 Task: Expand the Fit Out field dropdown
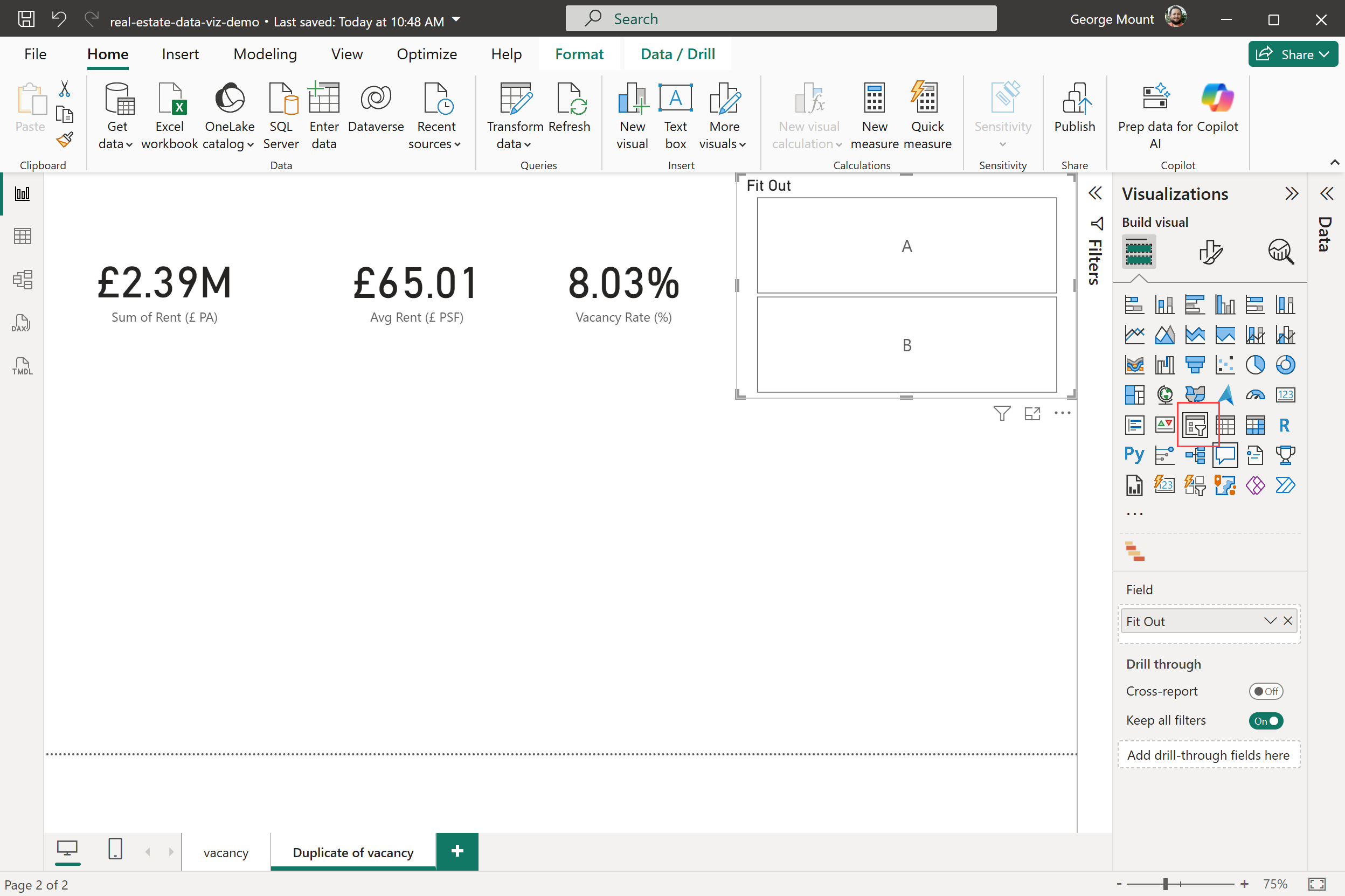(1270, 621)
